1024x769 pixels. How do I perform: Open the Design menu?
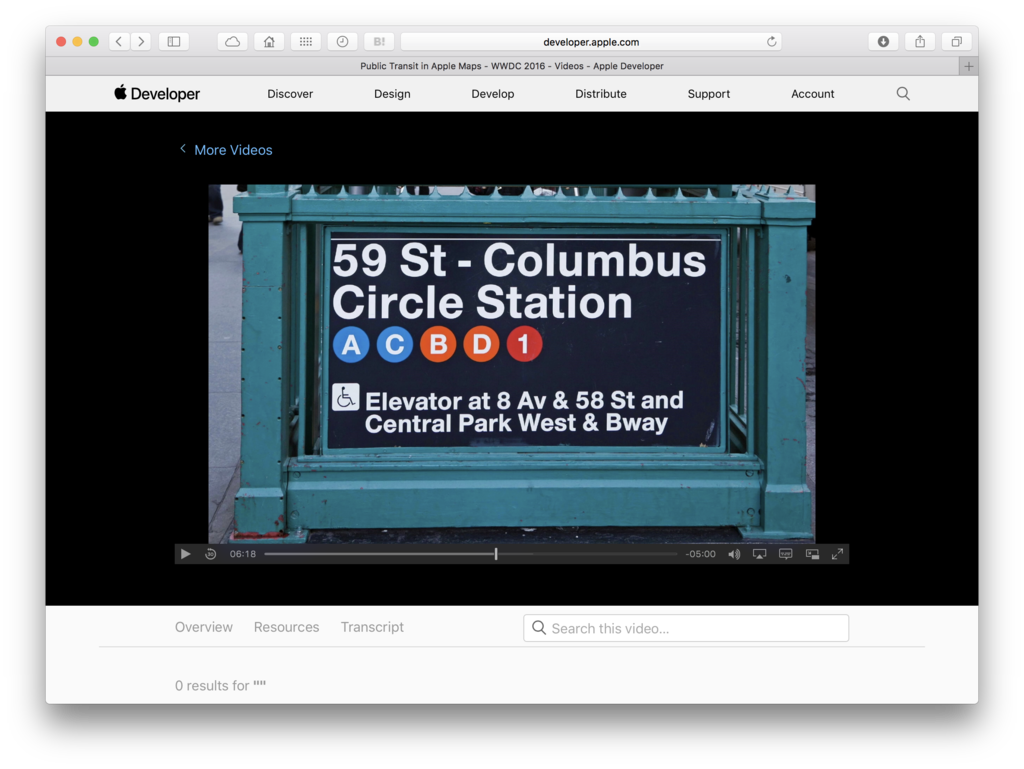(392, 93)
